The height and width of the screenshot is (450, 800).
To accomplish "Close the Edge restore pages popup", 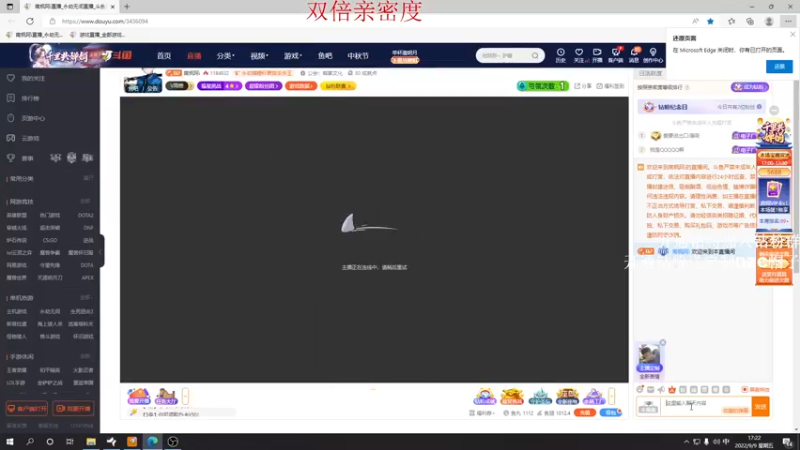I will (x=792, y=34).
